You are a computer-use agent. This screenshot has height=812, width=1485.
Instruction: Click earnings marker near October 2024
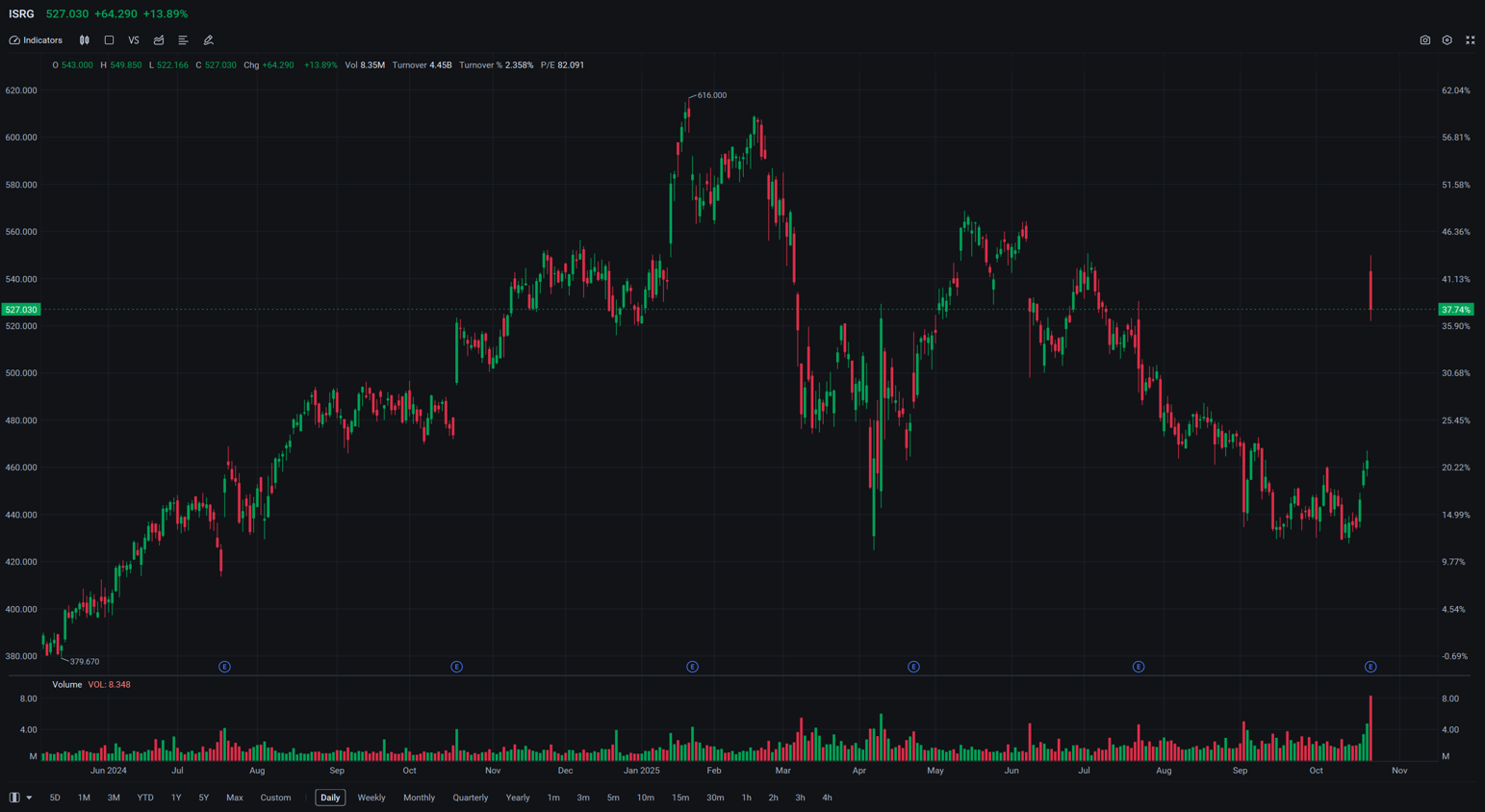(457, 667)
